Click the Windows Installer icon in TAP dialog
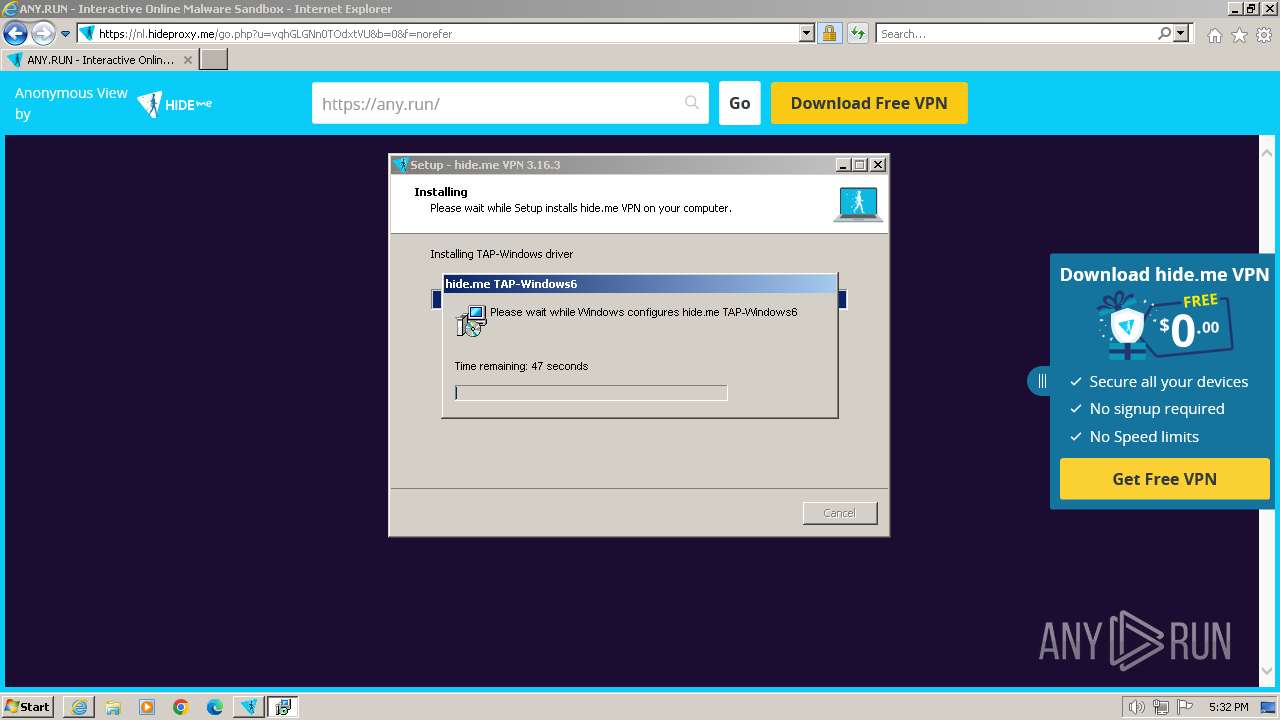Screen dimensions: 1280x720 [x=470, y=321]
